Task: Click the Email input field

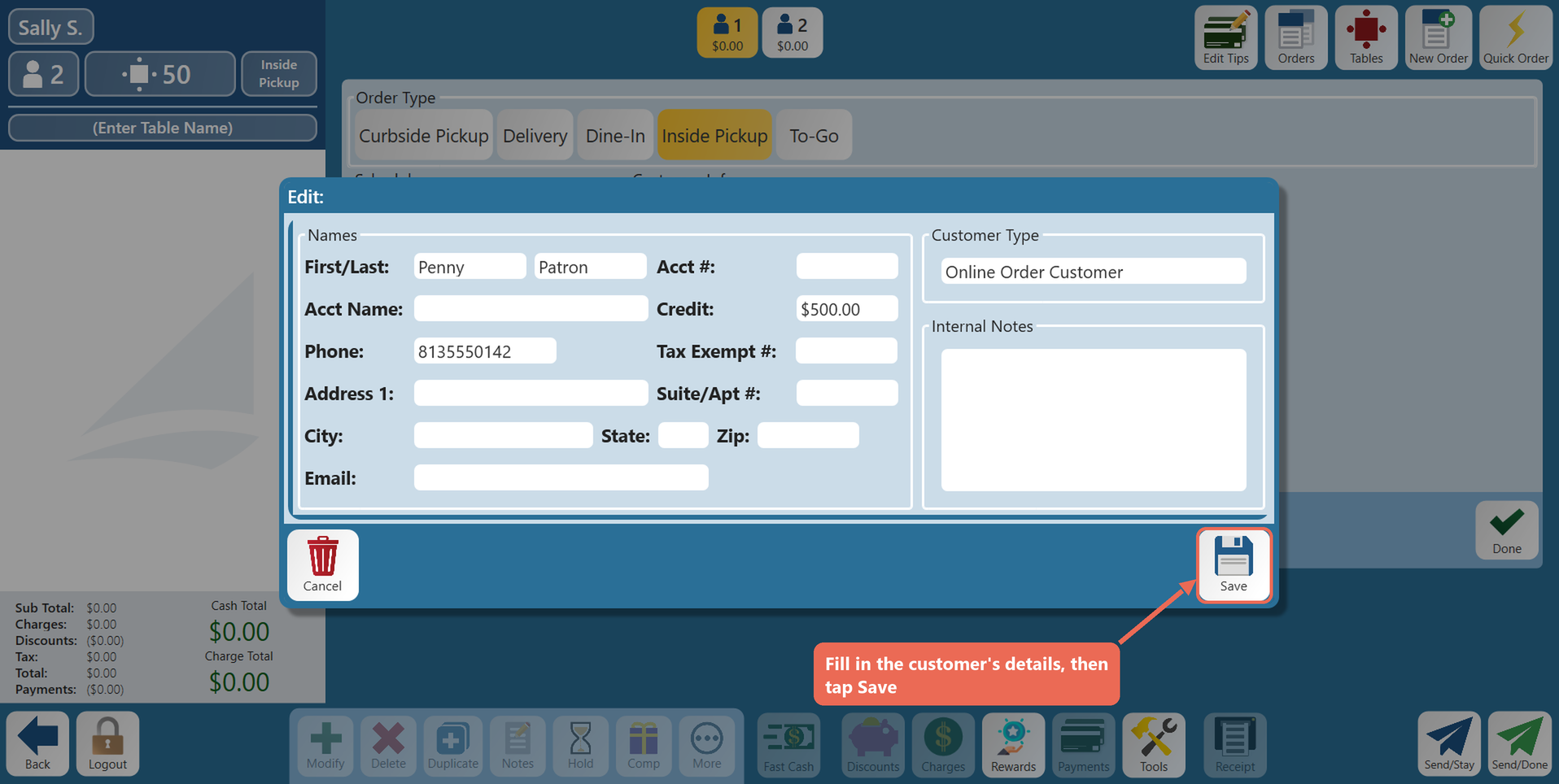Action: coord(561,477)
